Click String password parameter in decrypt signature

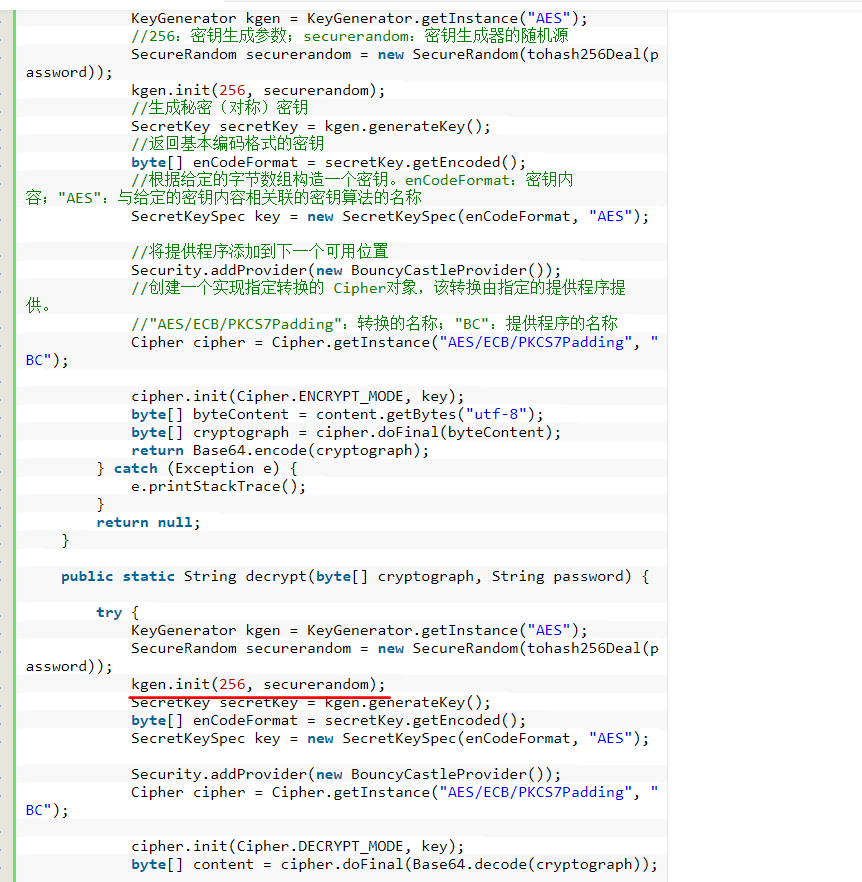(558, 577)
